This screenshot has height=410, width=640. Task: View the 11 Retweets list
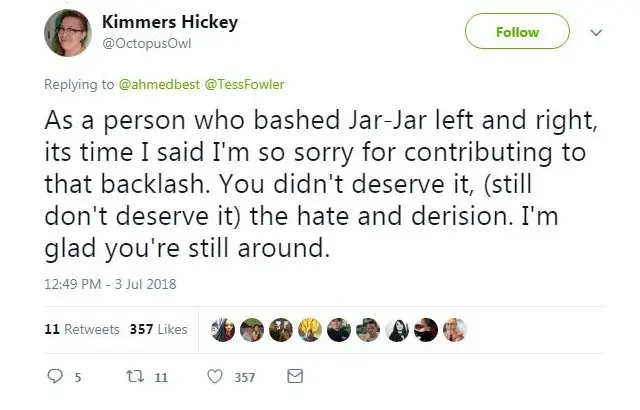pos(83,329)
